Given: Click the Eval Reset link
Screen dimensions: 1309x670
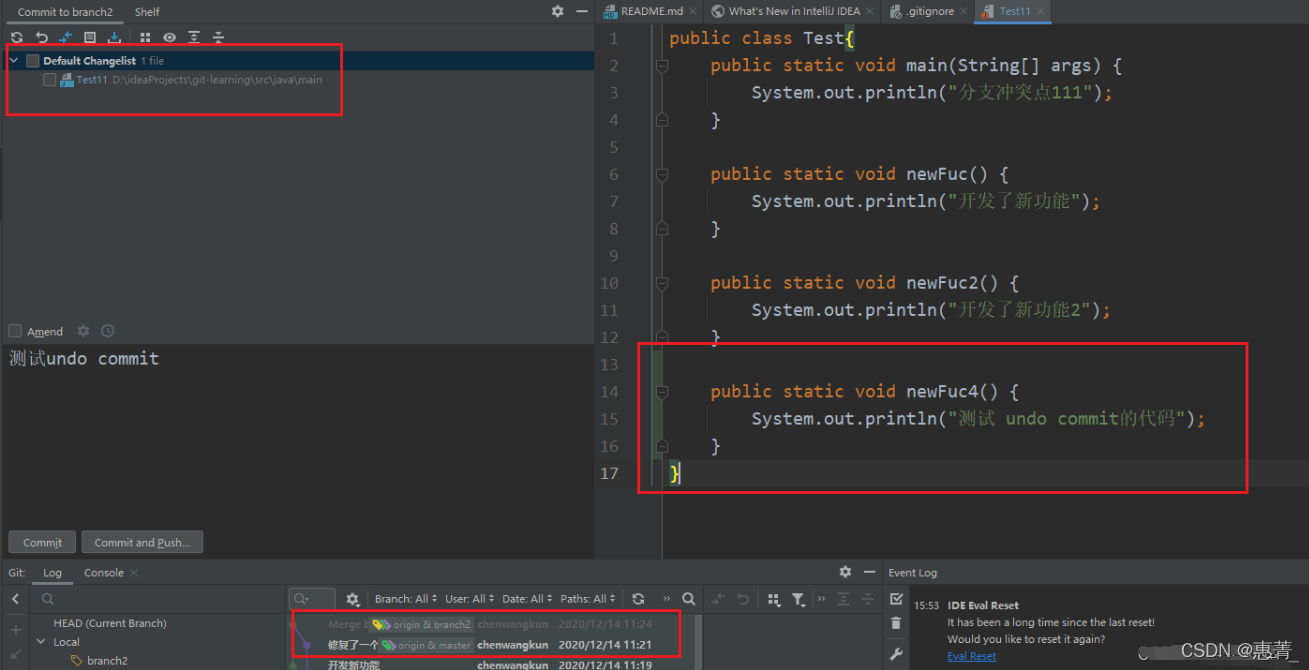Looking at the screenshot, I should pos(972,656).
